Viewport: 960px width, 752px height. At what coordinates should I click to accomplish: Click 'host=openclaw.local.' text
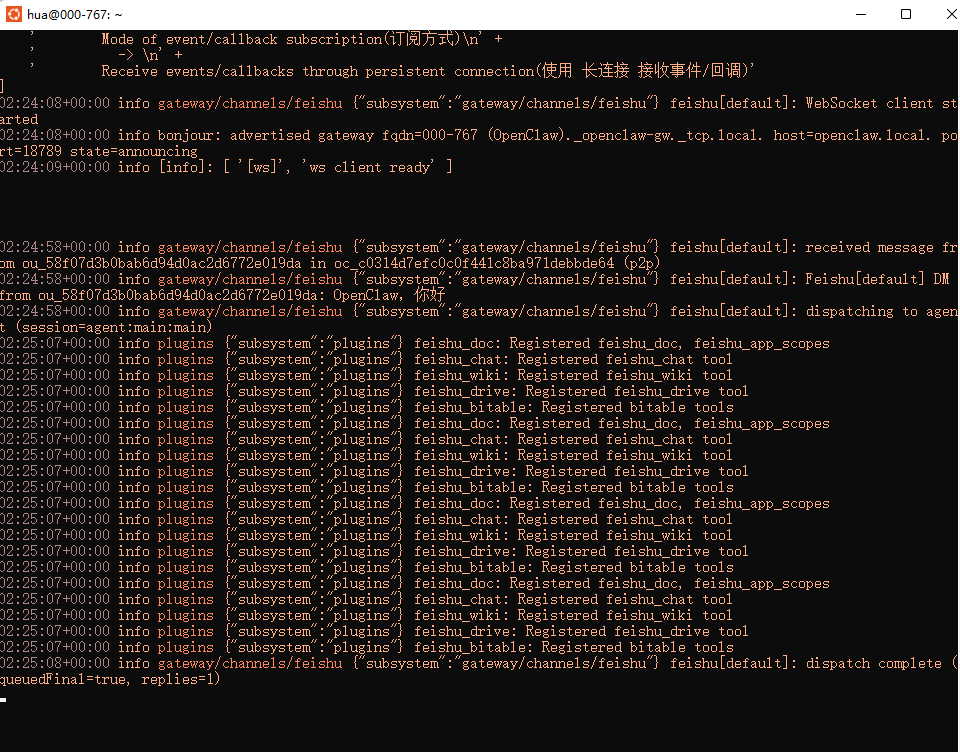(x=852, y=135)
